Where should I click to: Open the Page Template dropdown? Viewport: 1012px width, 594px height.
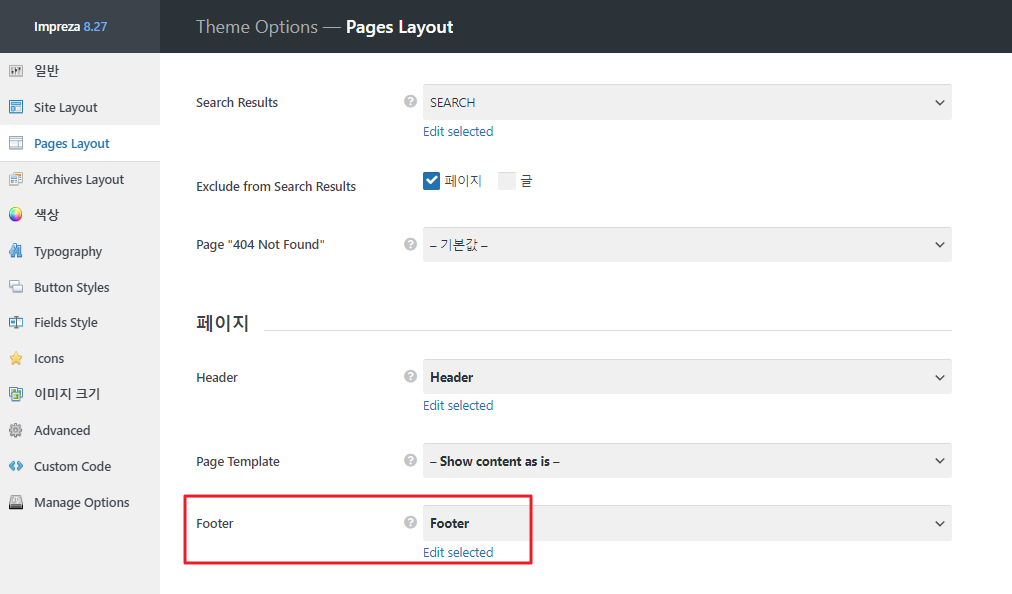(x=687, y=461)
